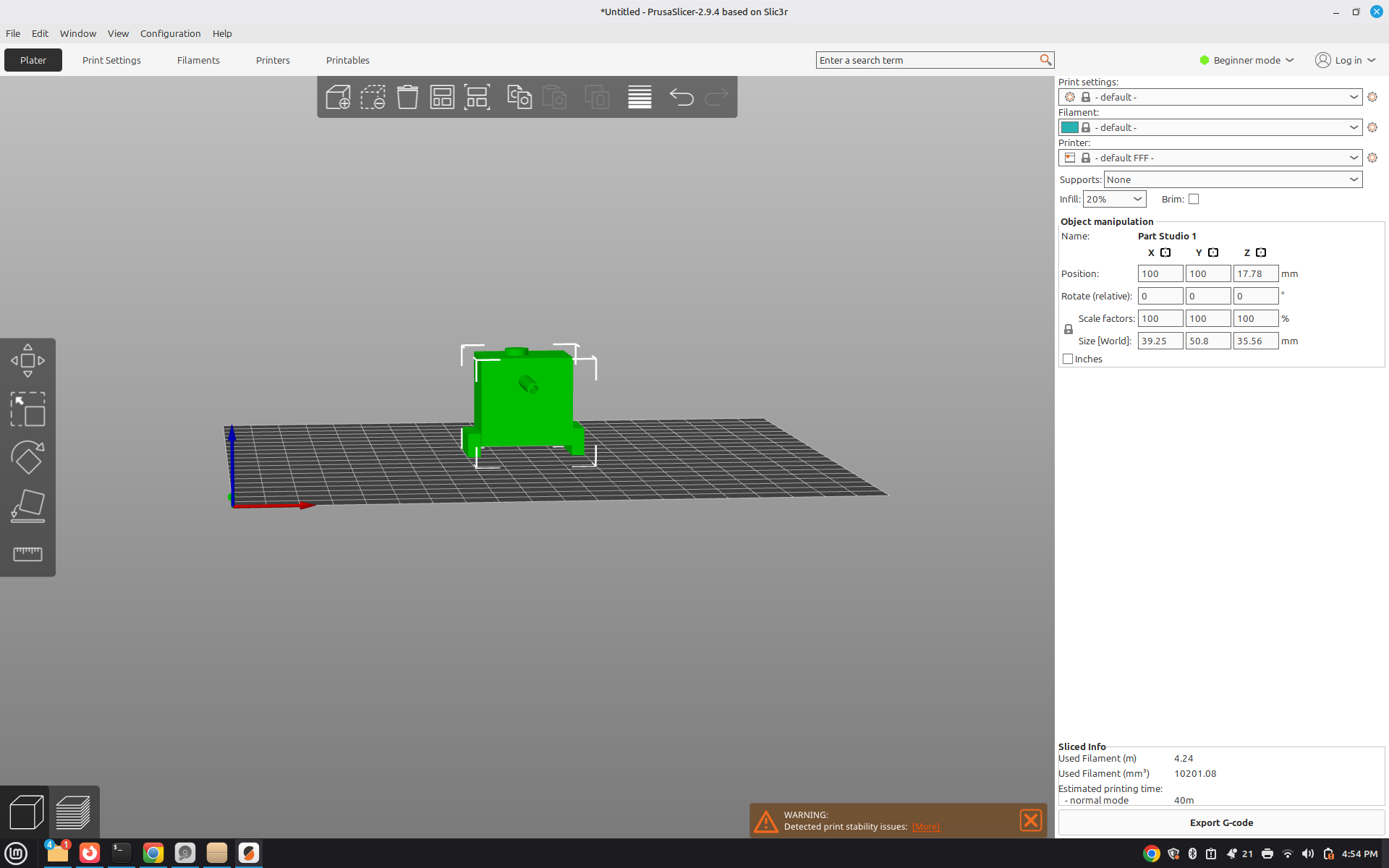The width and height of the screenshot is (1389, 868).
Task: Click the Position Z value field
Action: click(x=1256, y=273)
